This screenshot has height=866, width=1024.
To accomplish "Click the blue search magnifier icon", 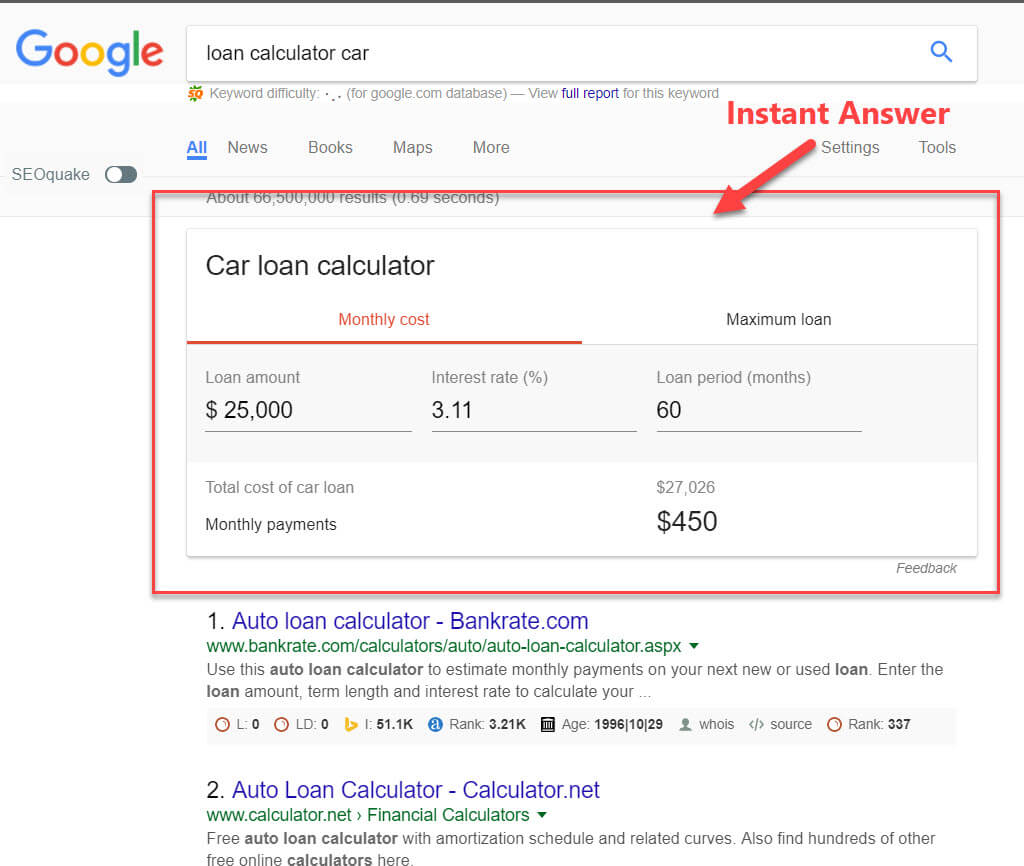I will pyautogui.click(x=941, y=52).
